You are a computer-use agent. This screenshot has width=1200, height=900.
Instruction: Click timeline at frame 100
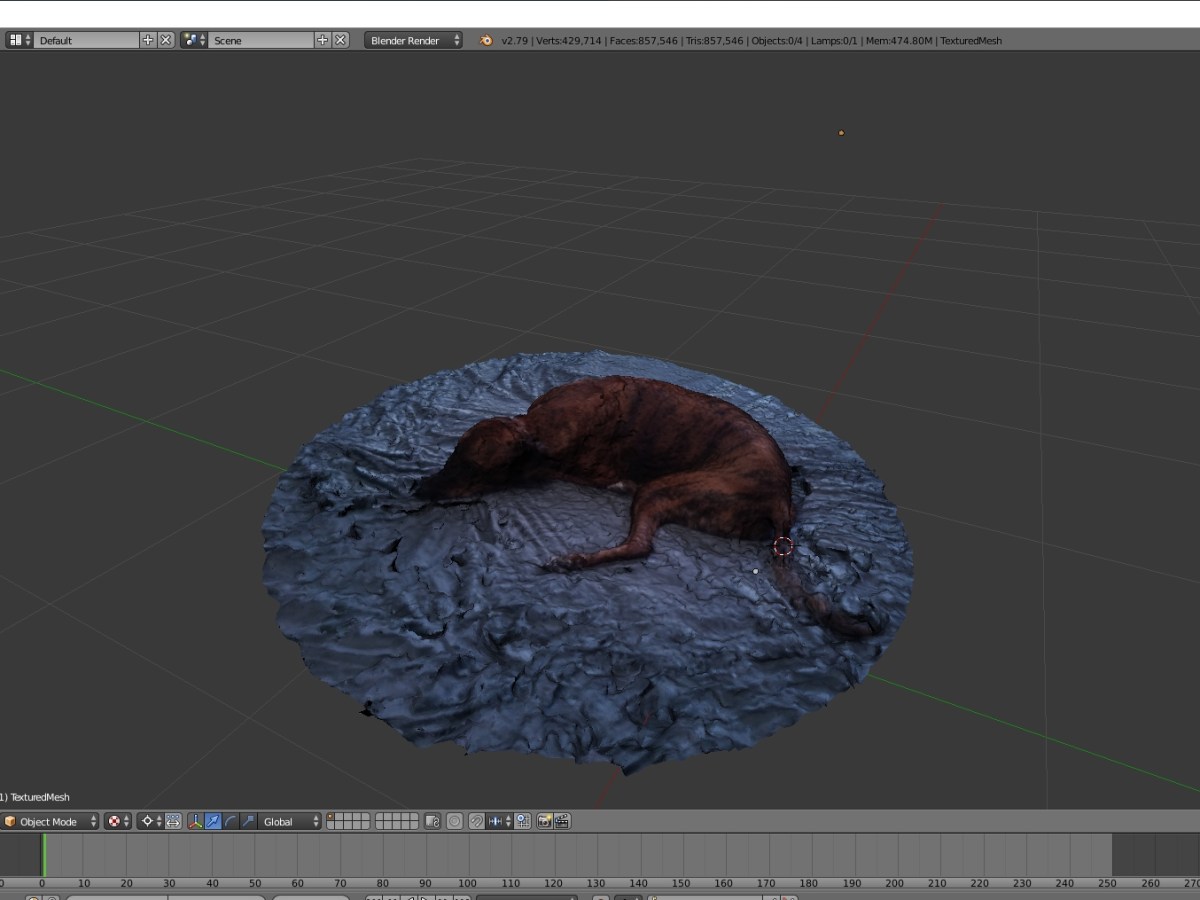[x=468, y=855]
